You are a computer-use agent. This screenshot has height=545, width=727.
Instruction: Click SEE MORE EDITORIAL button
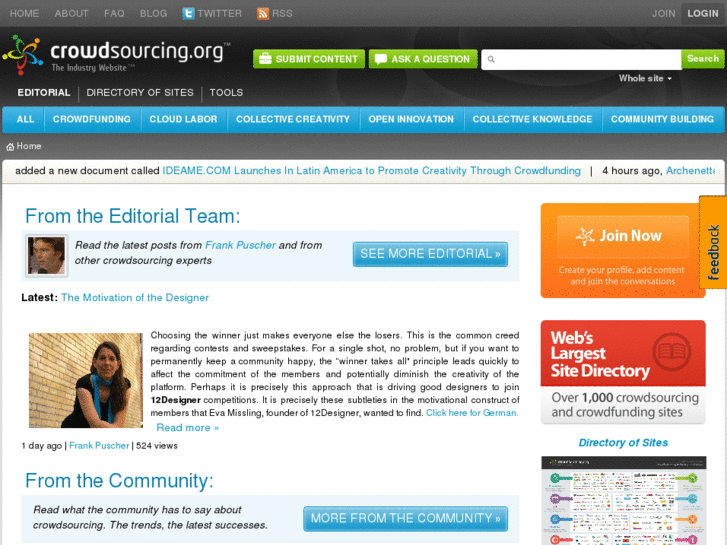430,254
